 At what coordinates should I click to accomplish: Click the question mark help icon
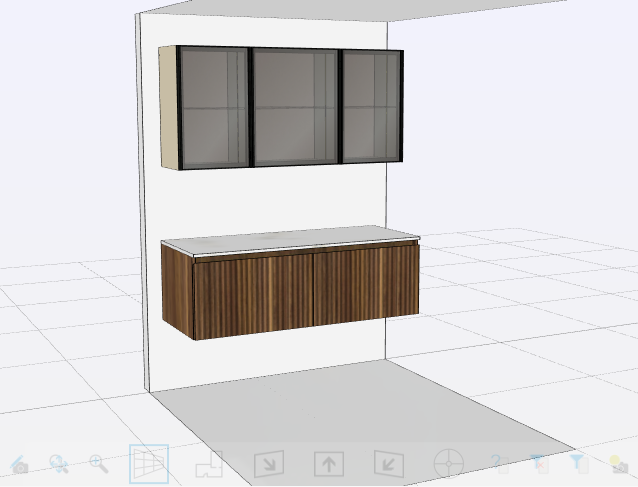click(497, 464)
